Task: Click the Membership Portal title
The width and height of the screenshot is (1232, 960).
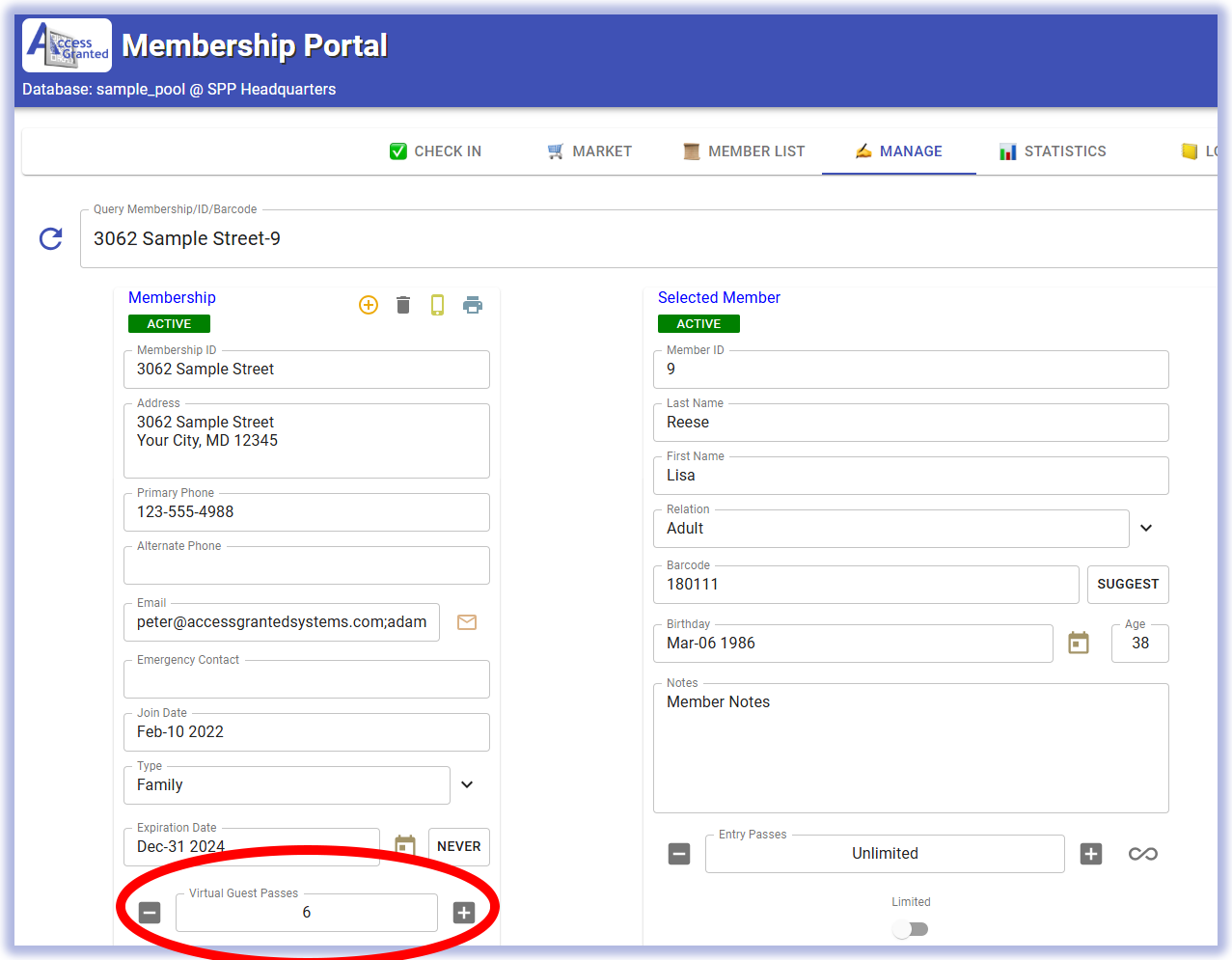Action: (255, 45)
